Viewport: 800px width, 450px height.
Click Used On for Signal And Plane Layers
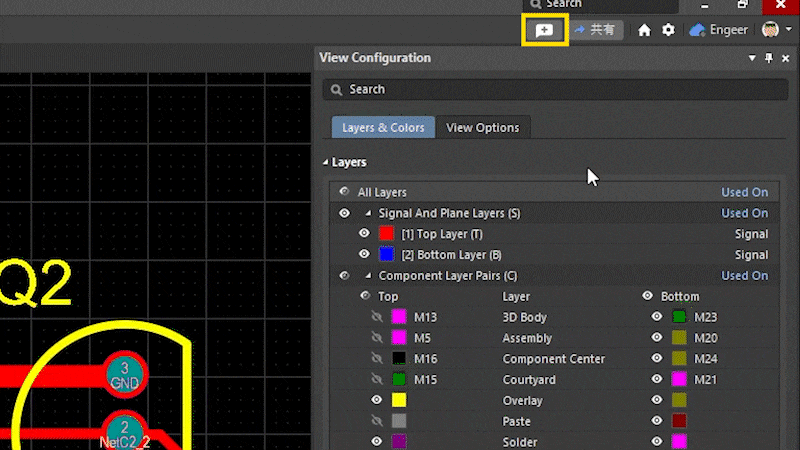(744, 213)
